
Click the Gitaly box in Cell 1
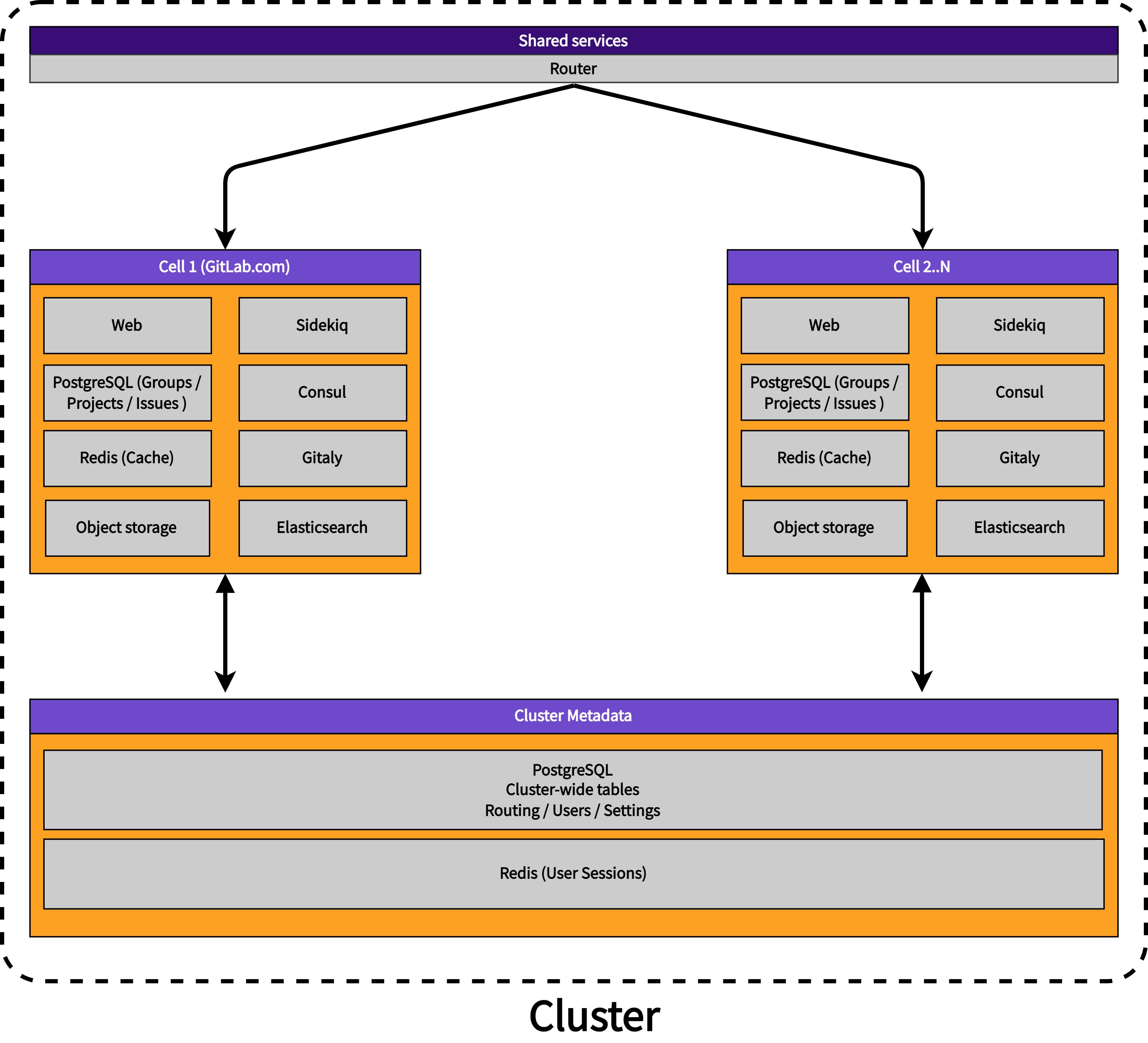tap(322, 458)
